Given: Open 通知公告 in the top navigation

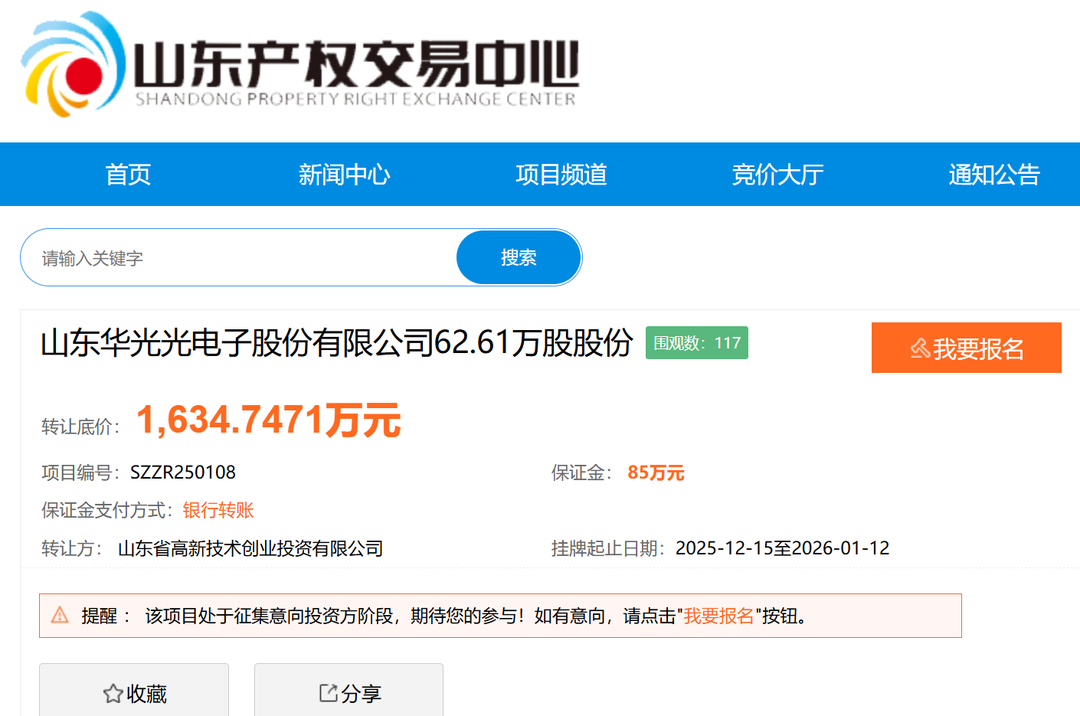Looking at the screenshot, I should (x=994, y=175).
